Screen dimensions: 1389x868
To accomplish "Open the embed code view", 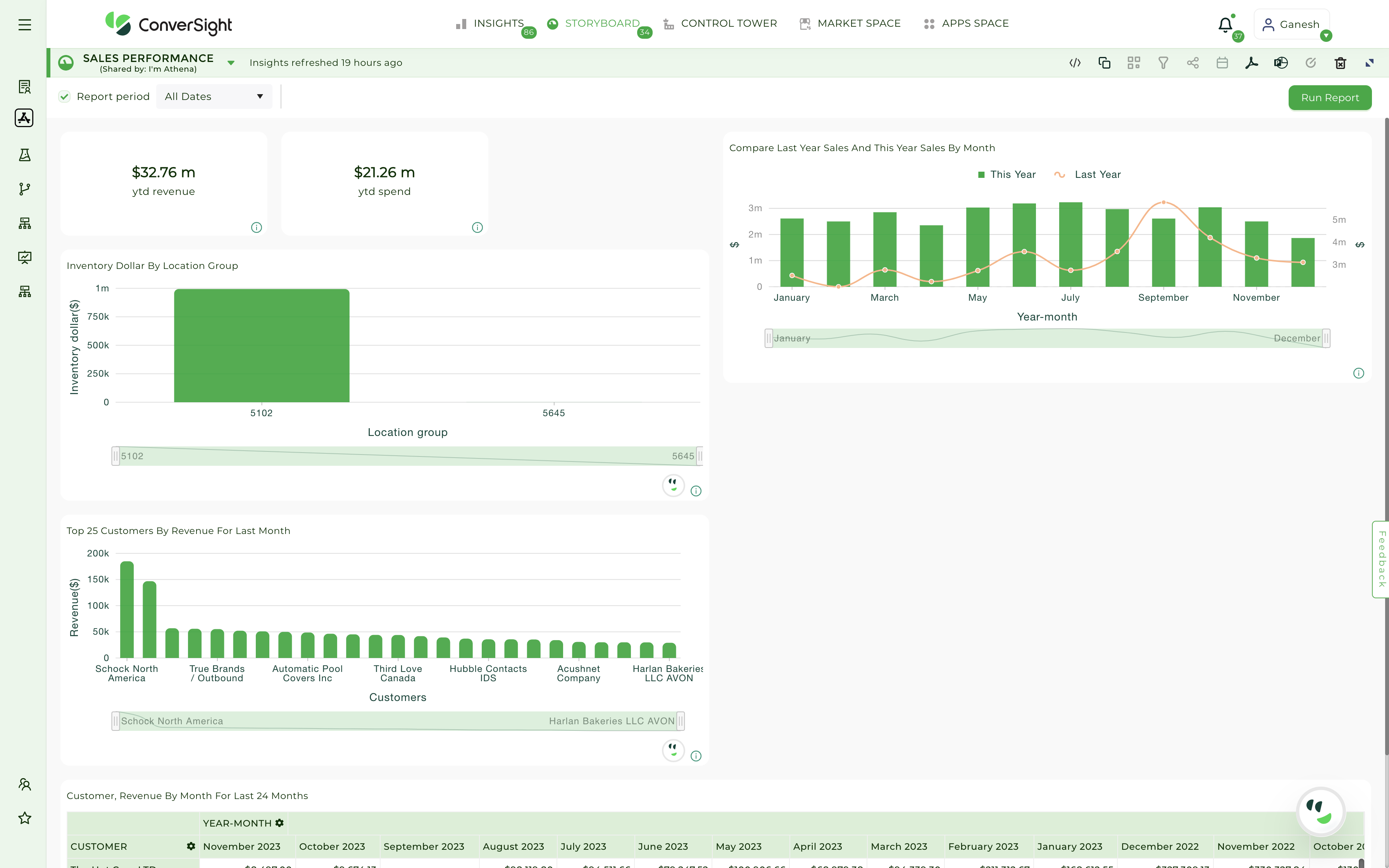I will click(x=1074, y=62).
